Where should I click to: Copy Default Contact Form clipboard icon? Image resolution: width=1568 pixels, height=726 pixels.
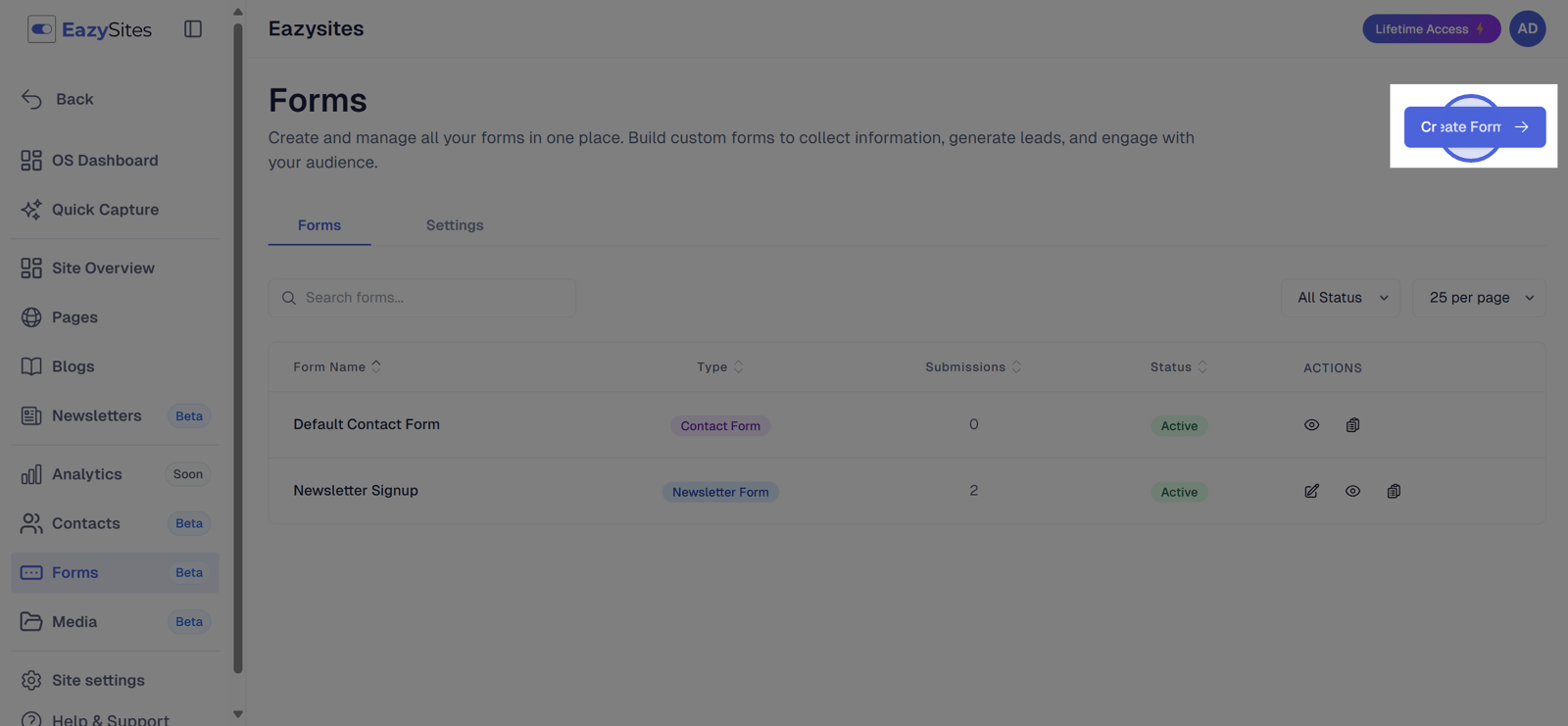(1352, 425)
